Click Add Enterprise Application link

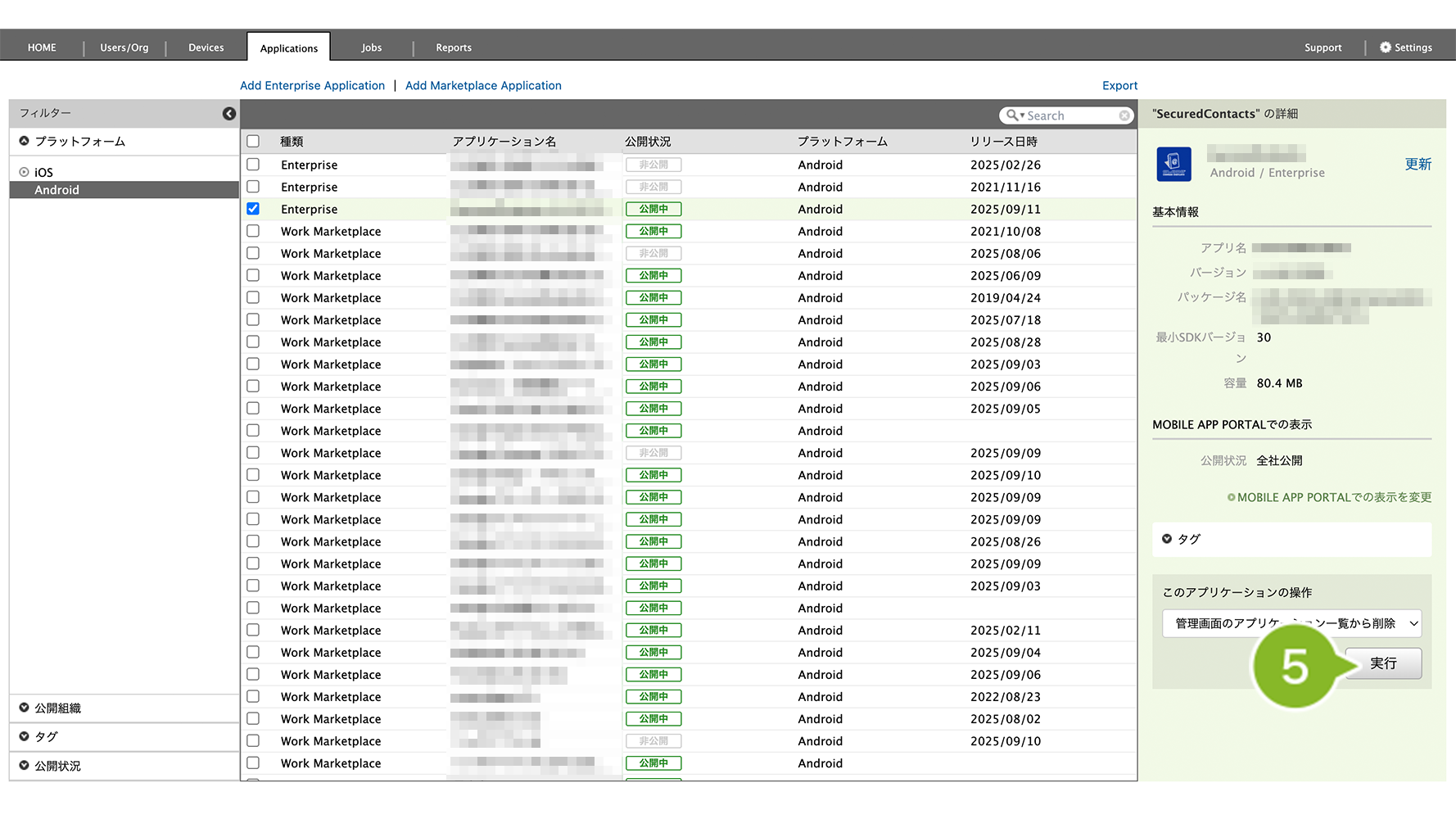pos(312,85)
